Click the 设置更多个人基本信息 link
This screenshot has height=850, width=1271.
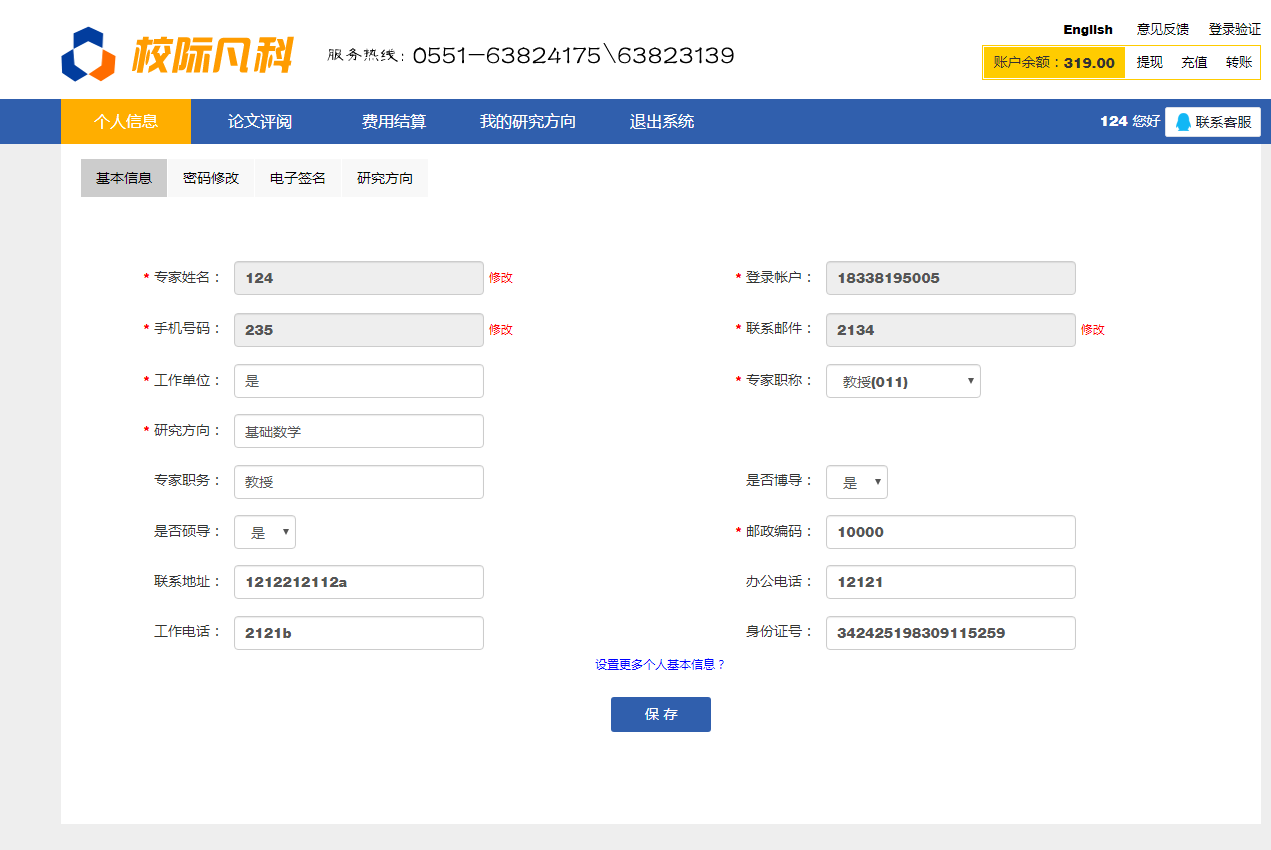coord(660,664)
